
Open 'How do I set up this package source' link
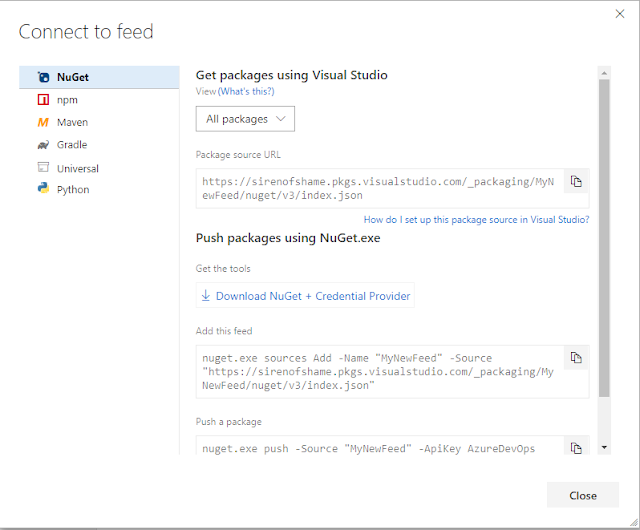(476, 220)
